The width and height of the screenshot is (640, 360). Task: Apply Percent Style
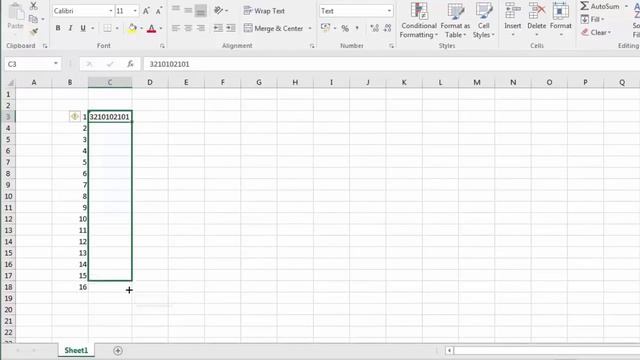pyautogui.click(x=345, y=28)
